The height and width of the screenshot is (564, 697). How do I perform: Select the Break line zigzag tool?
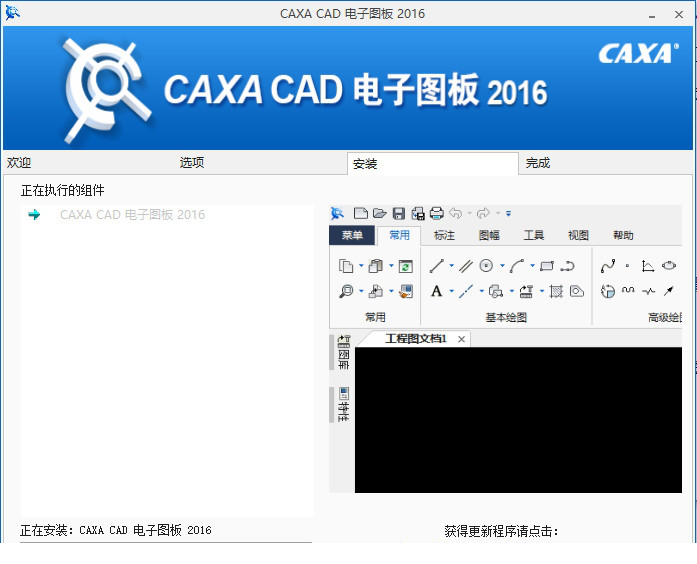point(649,292)
